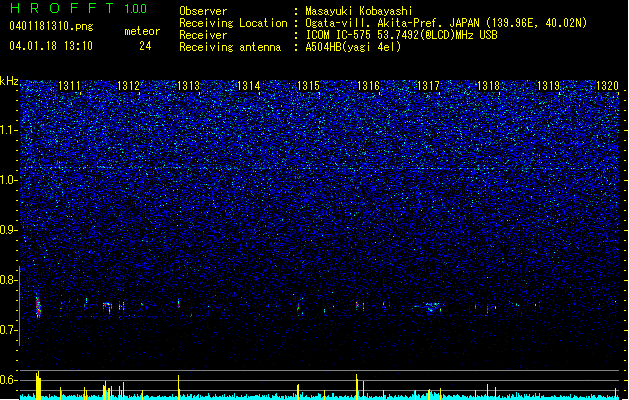Image resolution: width=629 pixels, height=400 pixels.
Task: Click time axis marker 1312
Action: [128, 86]
